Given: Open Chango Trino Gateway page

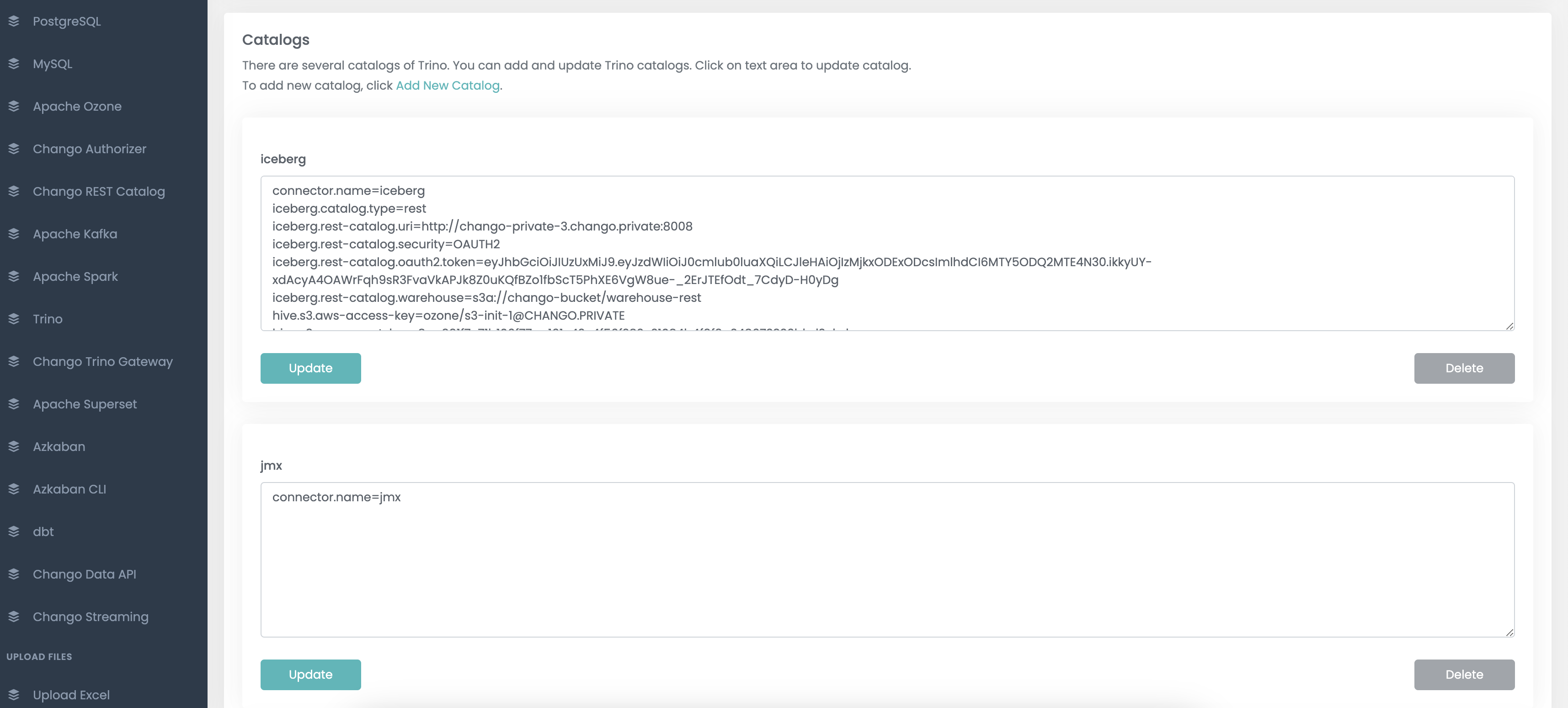Looking at the screenshot, I should (x=103, y=362).
